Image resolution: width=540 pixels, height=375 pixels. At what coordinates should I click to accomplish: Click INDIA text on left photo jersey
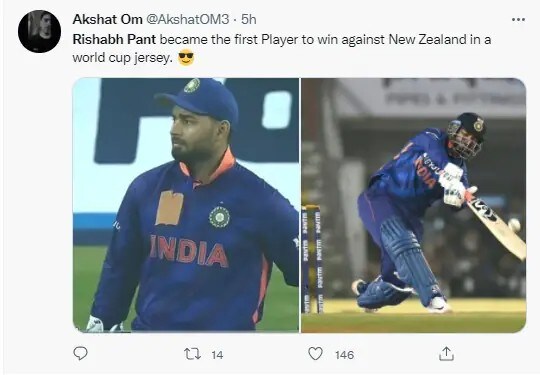click(189, 251)
